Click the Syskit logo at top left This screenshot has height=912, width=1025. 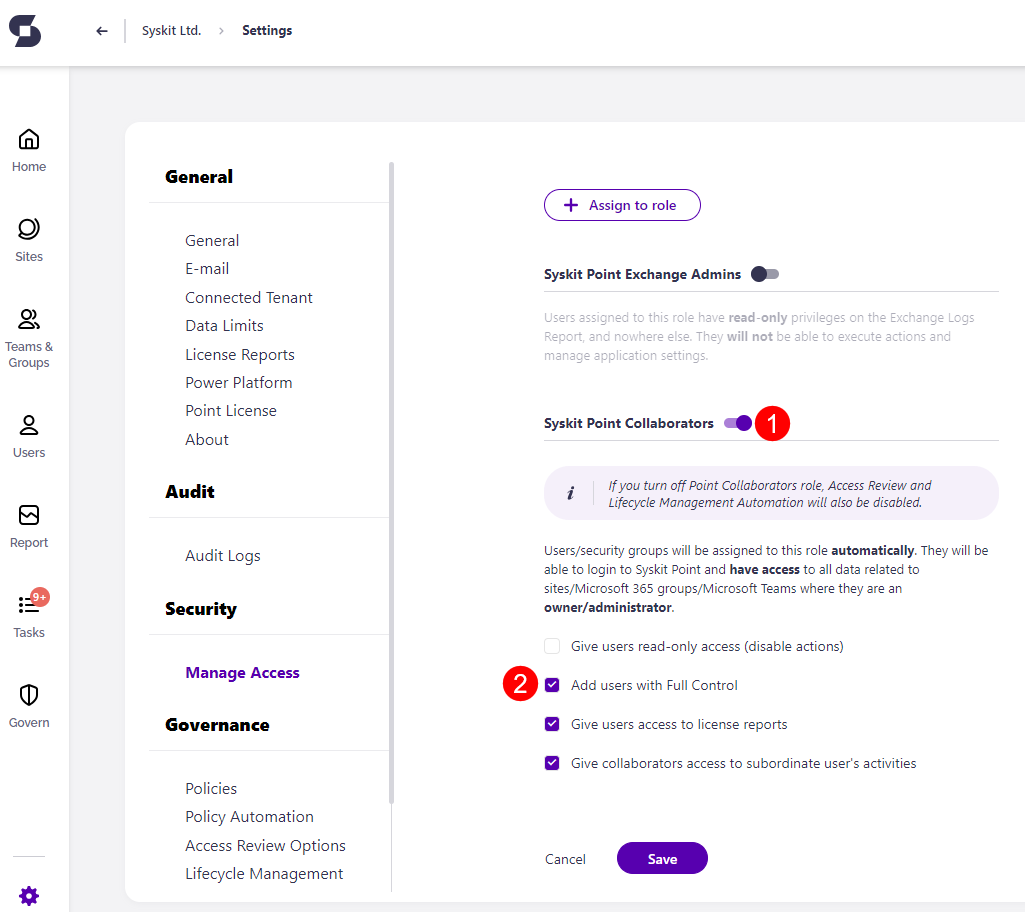coord(25,31)
